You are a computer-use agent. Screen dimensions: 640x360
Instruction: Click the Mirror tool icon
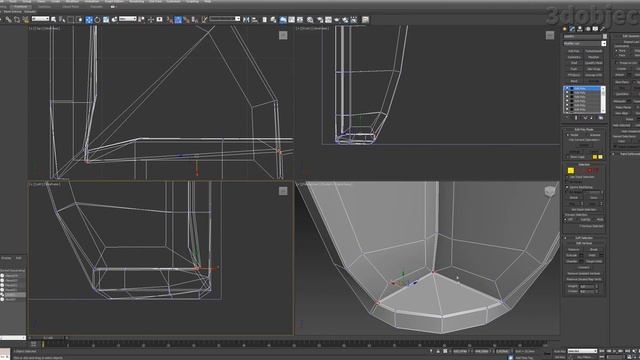pos(246,20)
